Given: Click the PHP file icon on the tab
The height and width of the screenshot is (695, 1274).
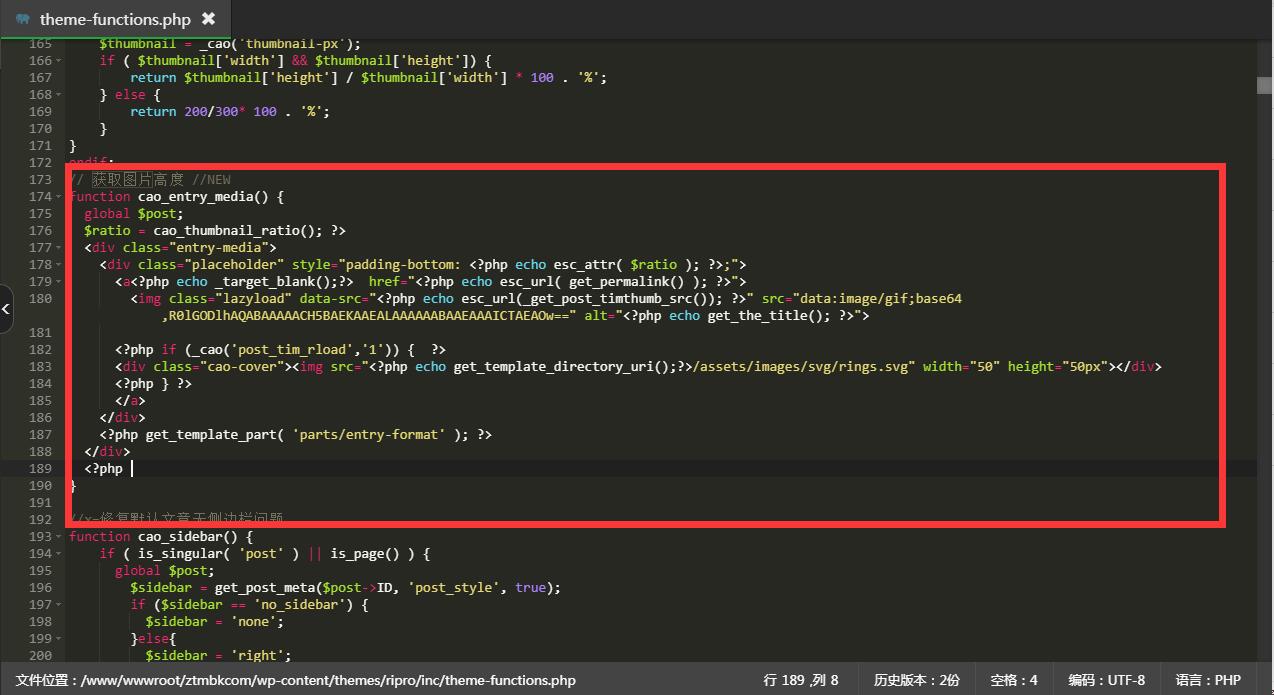Looking at the screenshot, I should [23, 19].
